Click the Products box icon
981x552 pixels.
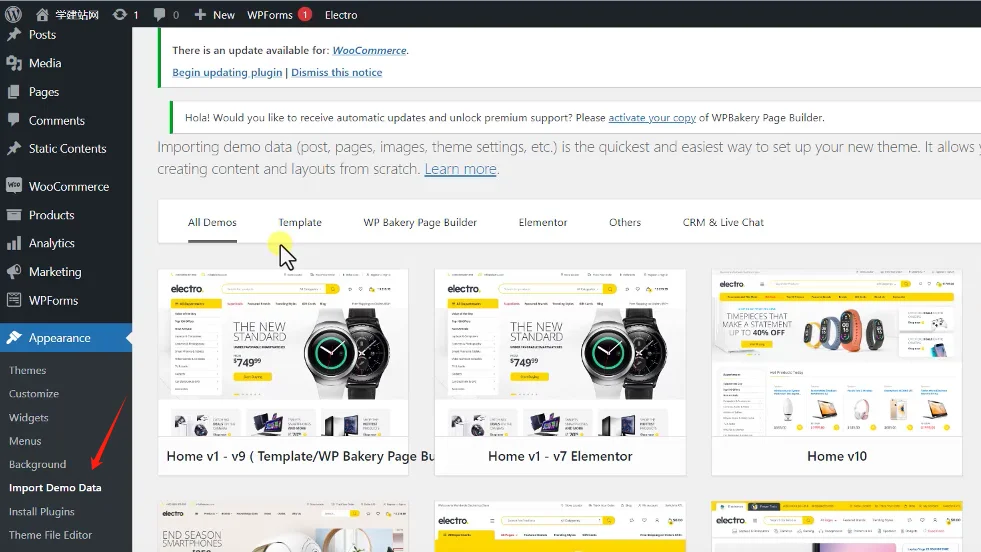pyautogui.click(x=14, y=215)
